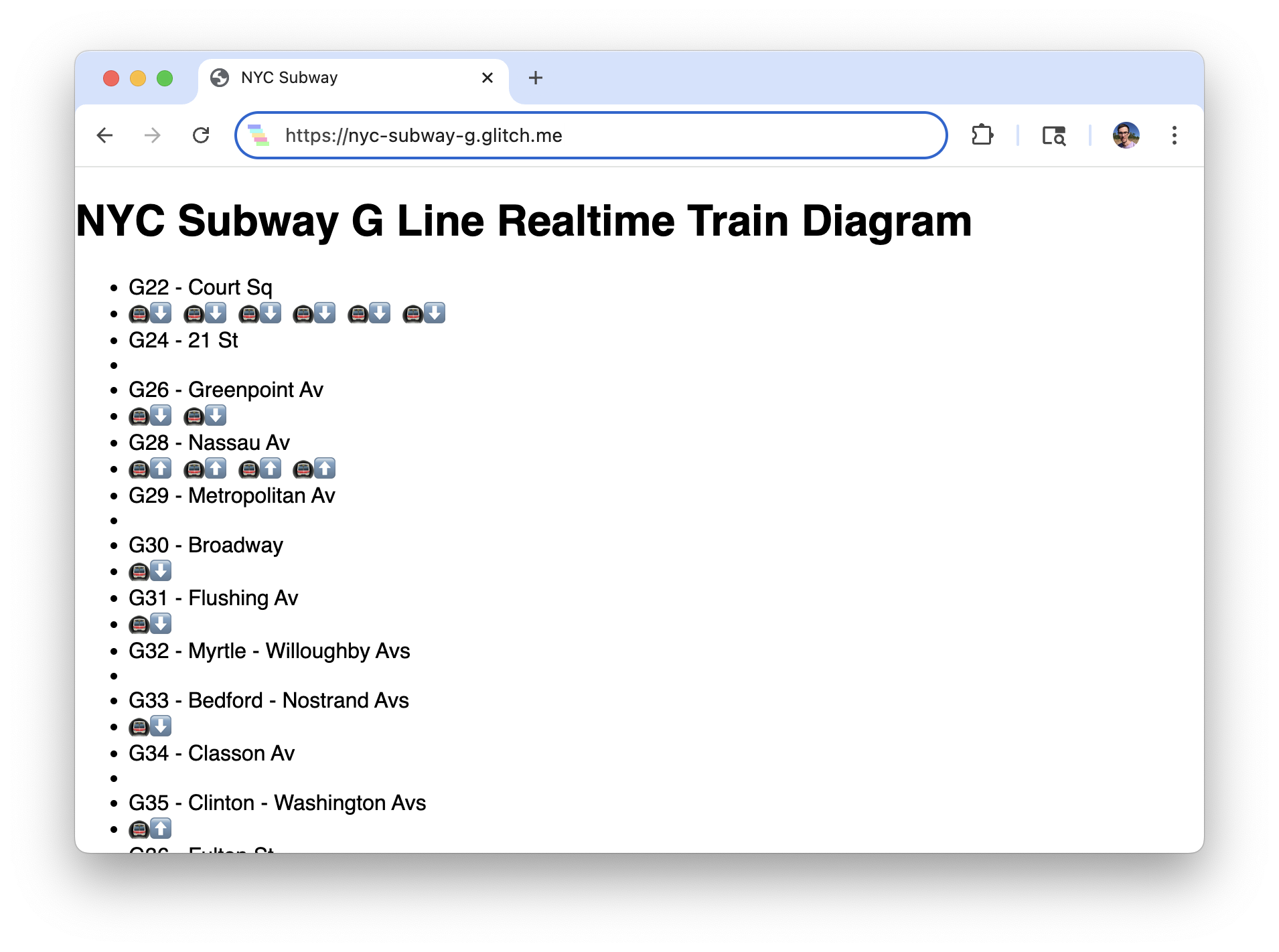1279x952 pixels.
Task: Click the G30 - Broadway station text
Action: (x=206, y=545)
